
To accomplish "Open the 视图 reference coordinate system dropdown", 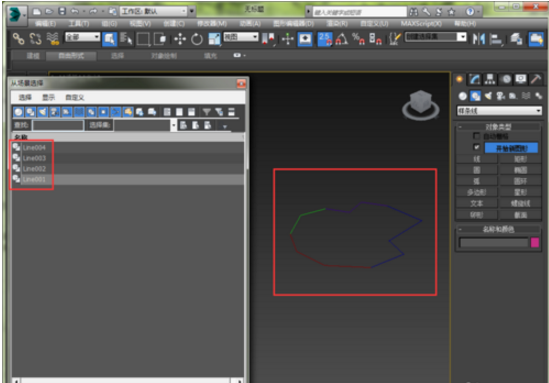I will [x=241, y=37].
